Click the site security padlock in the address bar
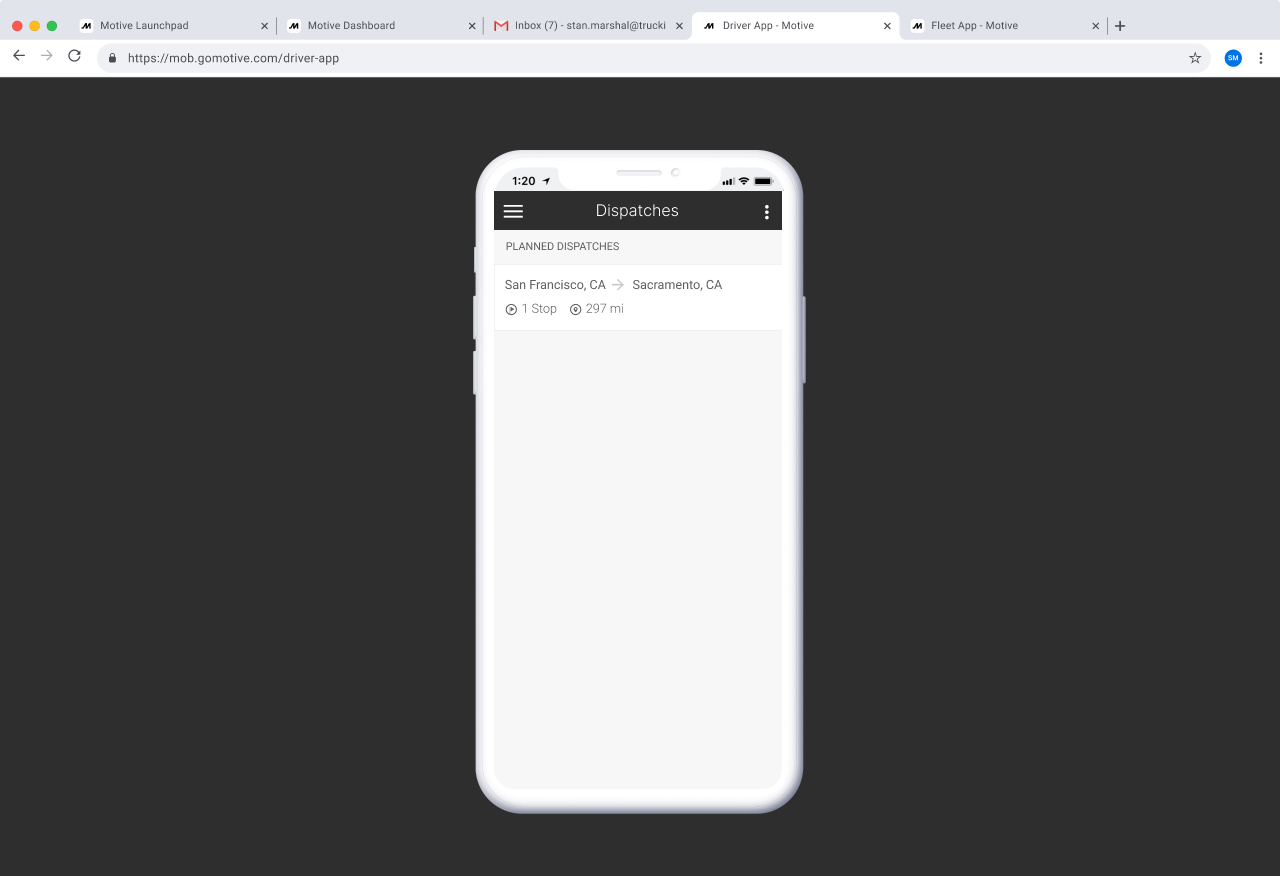Viewport: 1280px width, 876px height. (110, 58)
